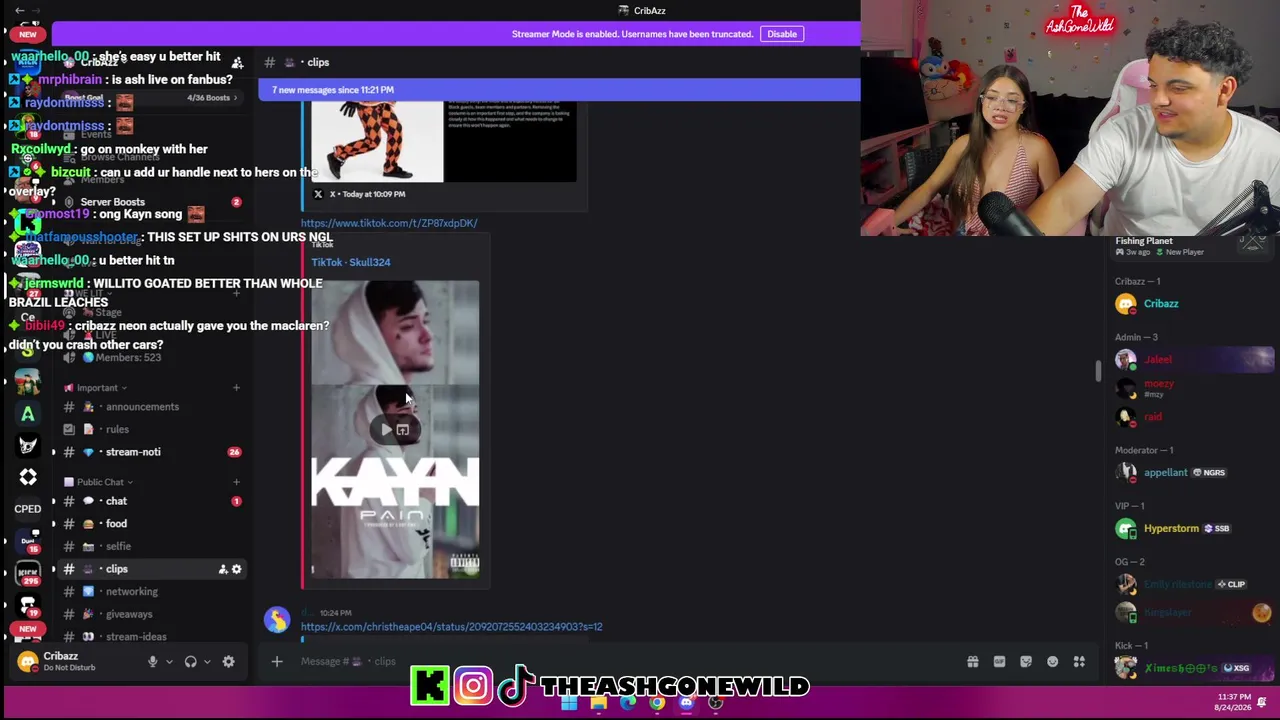The image size is (1280, 720).
Task: View VIP Hyperstorm's profile
Action: point(1194,529)
